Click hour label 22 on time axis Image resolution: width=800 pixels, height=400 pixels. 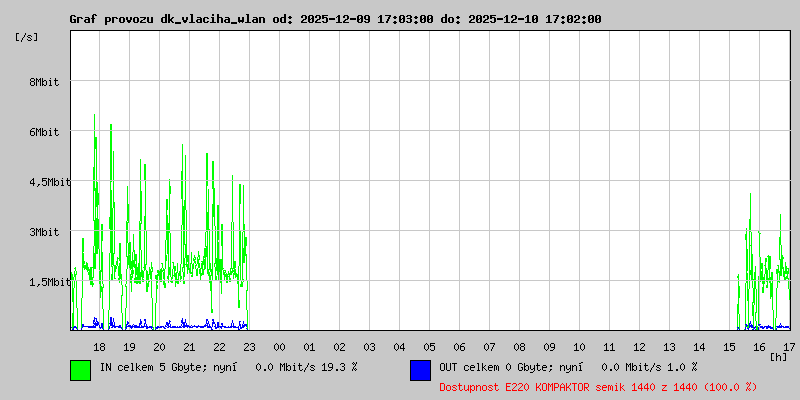[x=219, y=347]
